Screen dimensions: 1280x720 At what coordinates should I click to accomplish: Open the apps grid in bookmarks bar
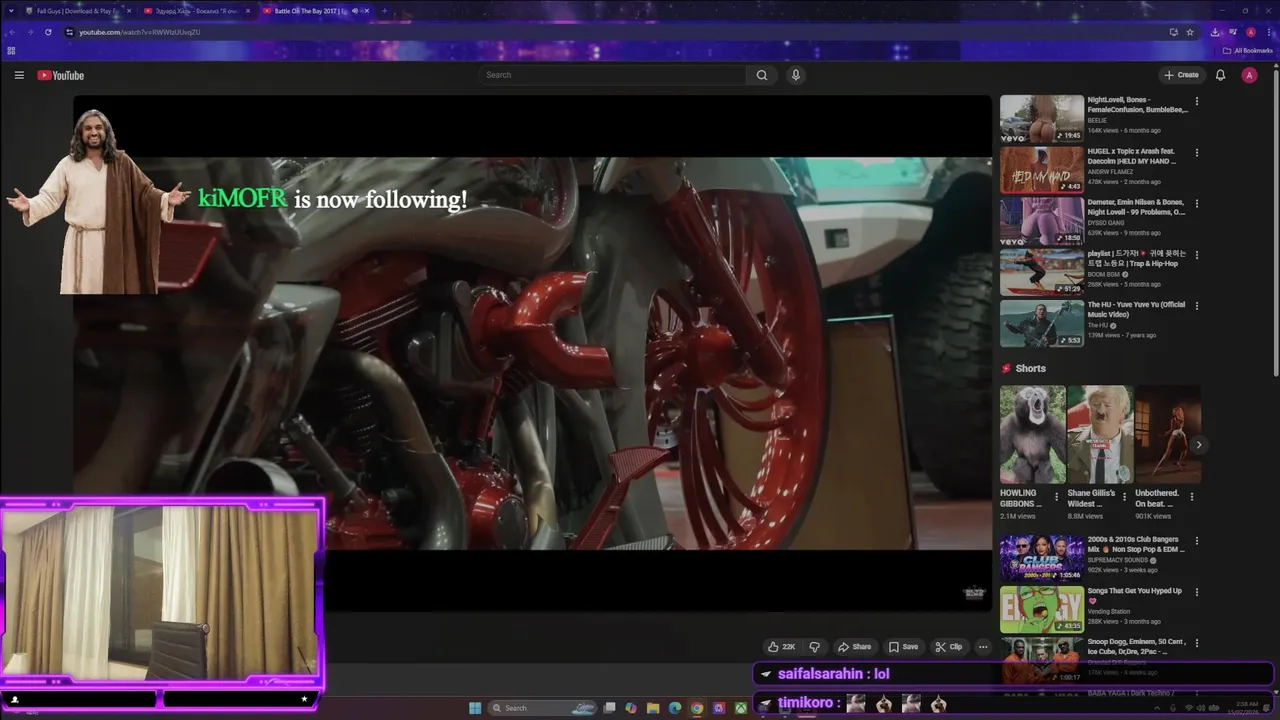[x=11, y=50]
